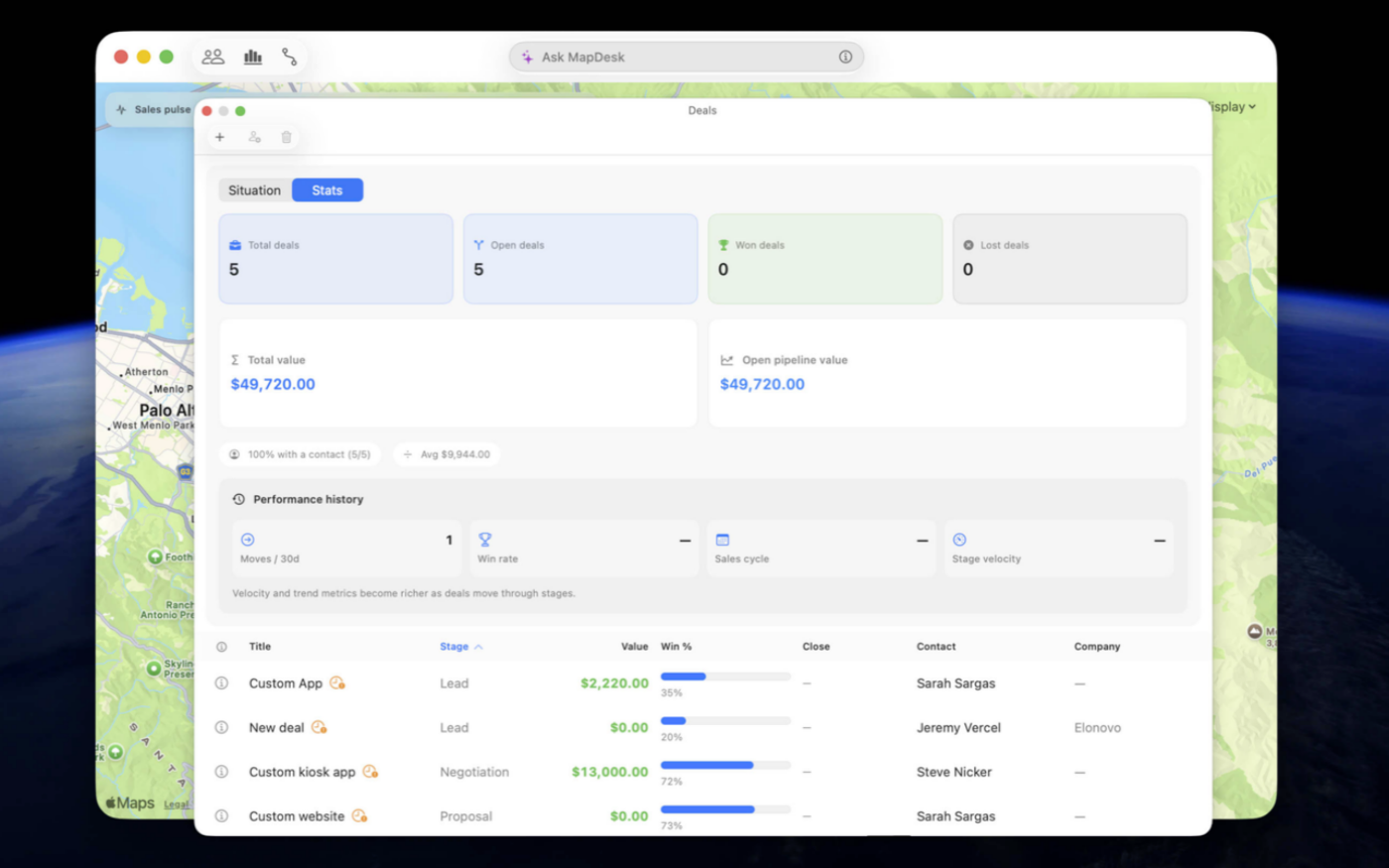Click the Ask MapDesk search field
This screenshot has width=1389, height=868.
[x=687, y=57]
